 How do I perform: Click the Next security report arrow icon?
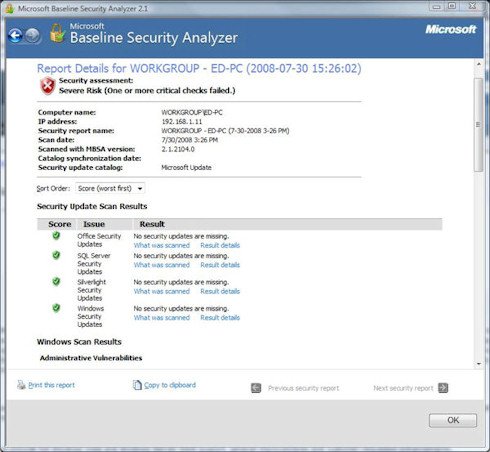(443, 388)
